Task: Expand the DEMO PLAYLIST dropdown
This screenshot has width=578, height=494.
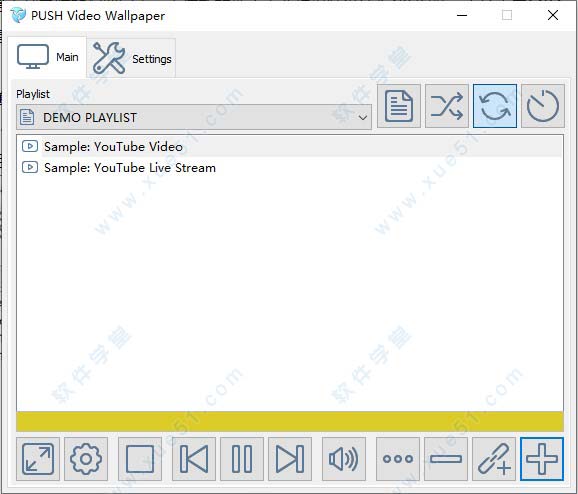Action: click(x=194, y=118)
